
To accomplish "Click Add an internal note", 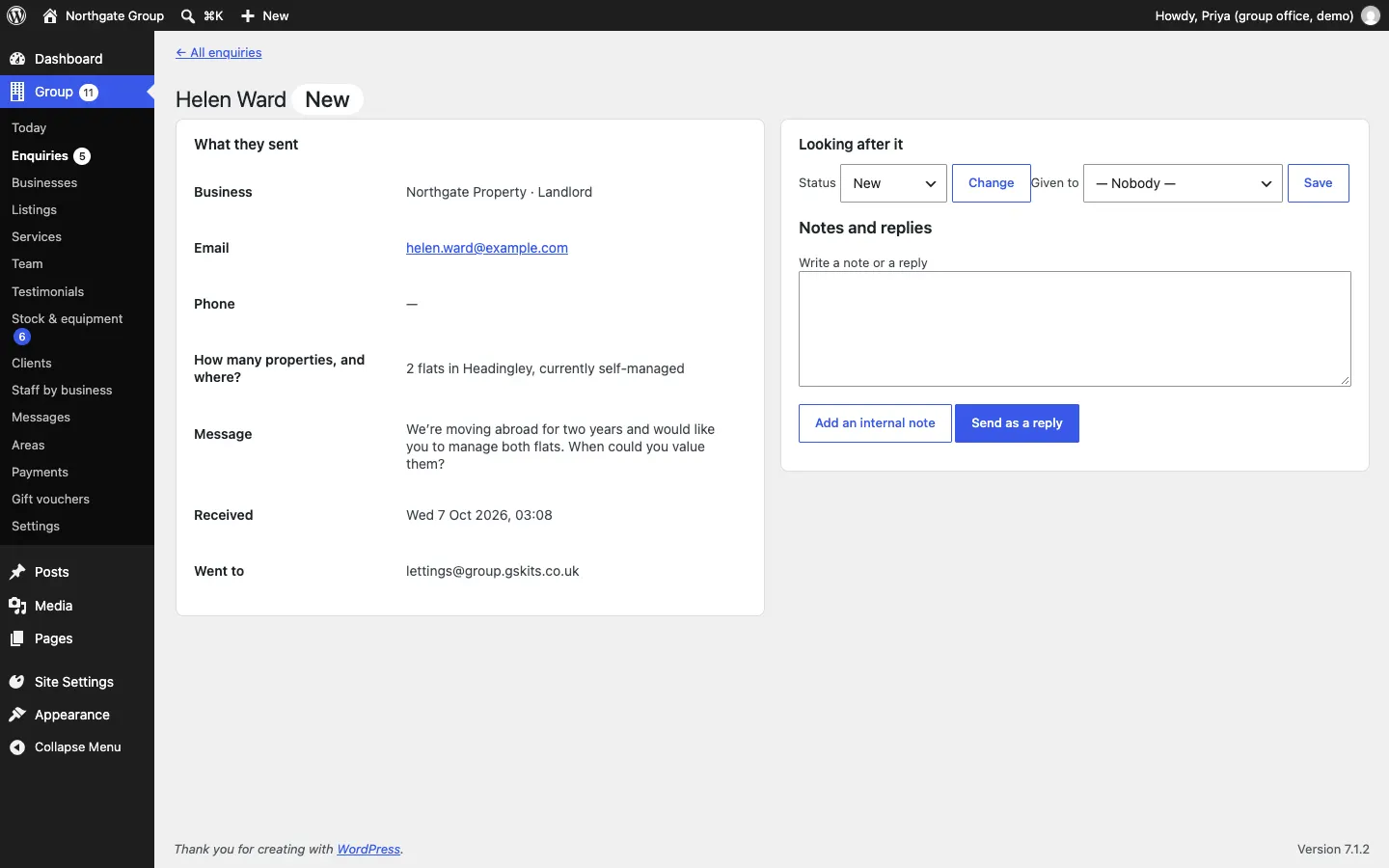I will pyautogui.click(x=875, y=423).
